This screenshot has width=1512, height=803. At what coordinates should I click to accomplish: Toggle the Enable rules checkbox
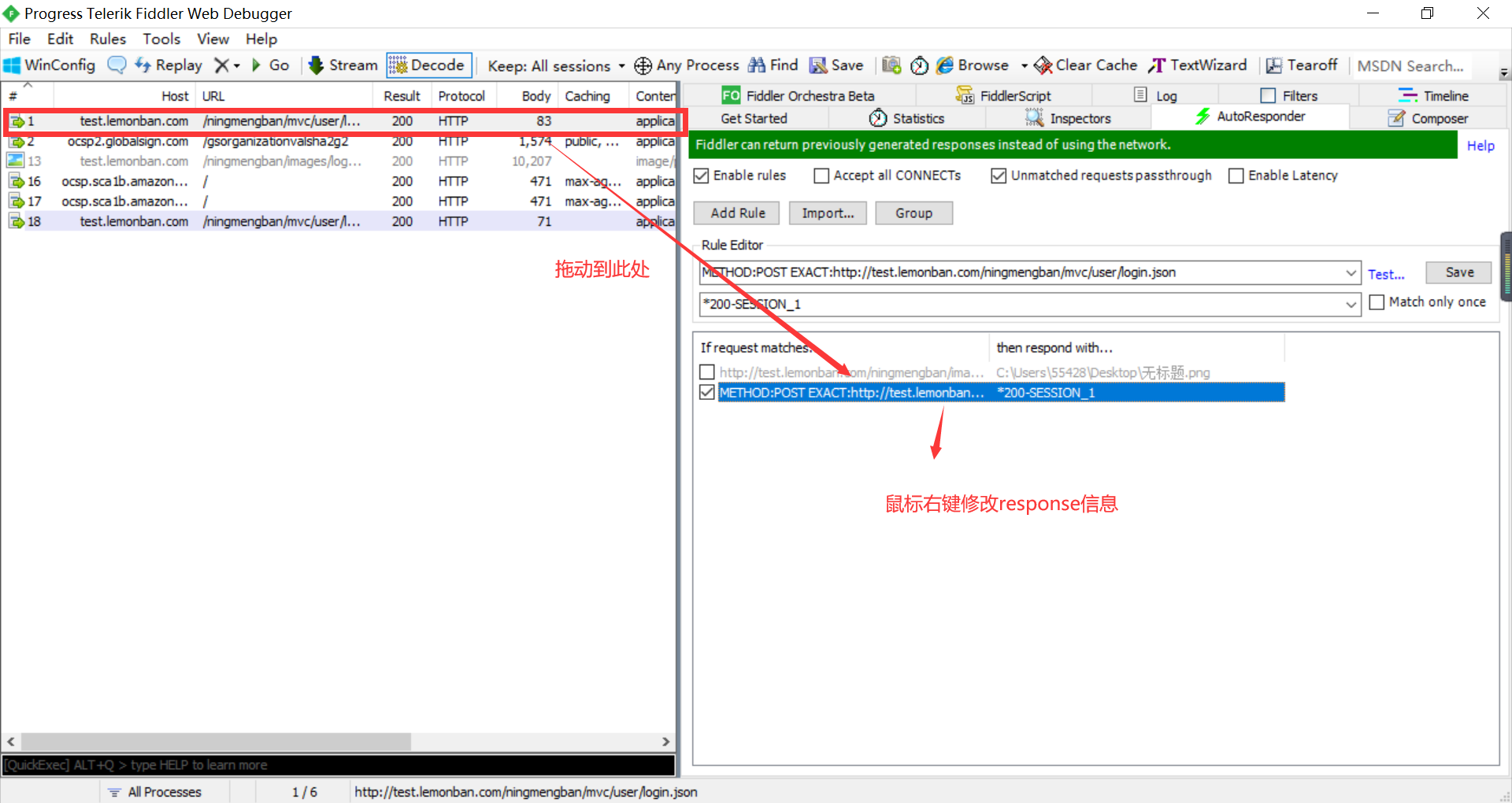point(701,176)
